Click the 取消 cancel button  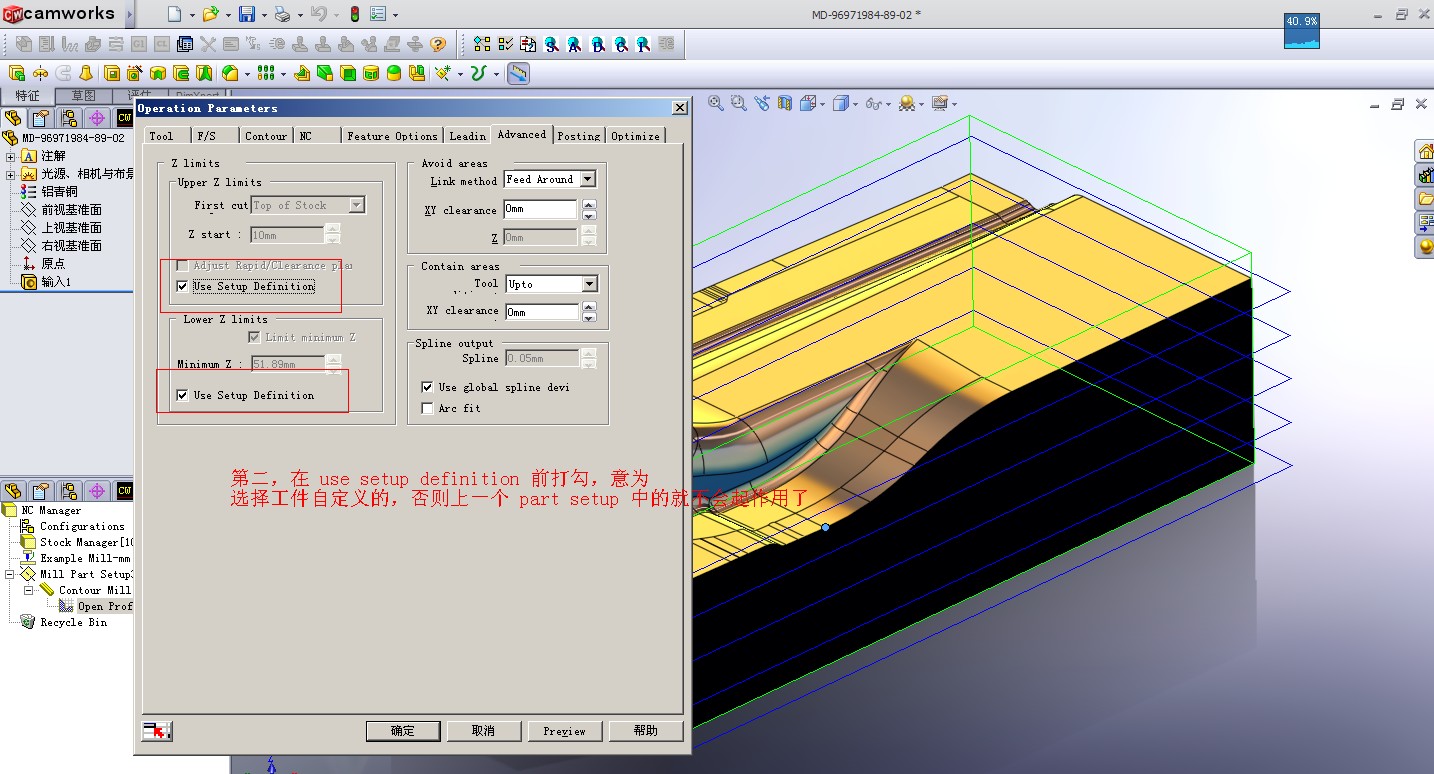[x=483, y=731]
